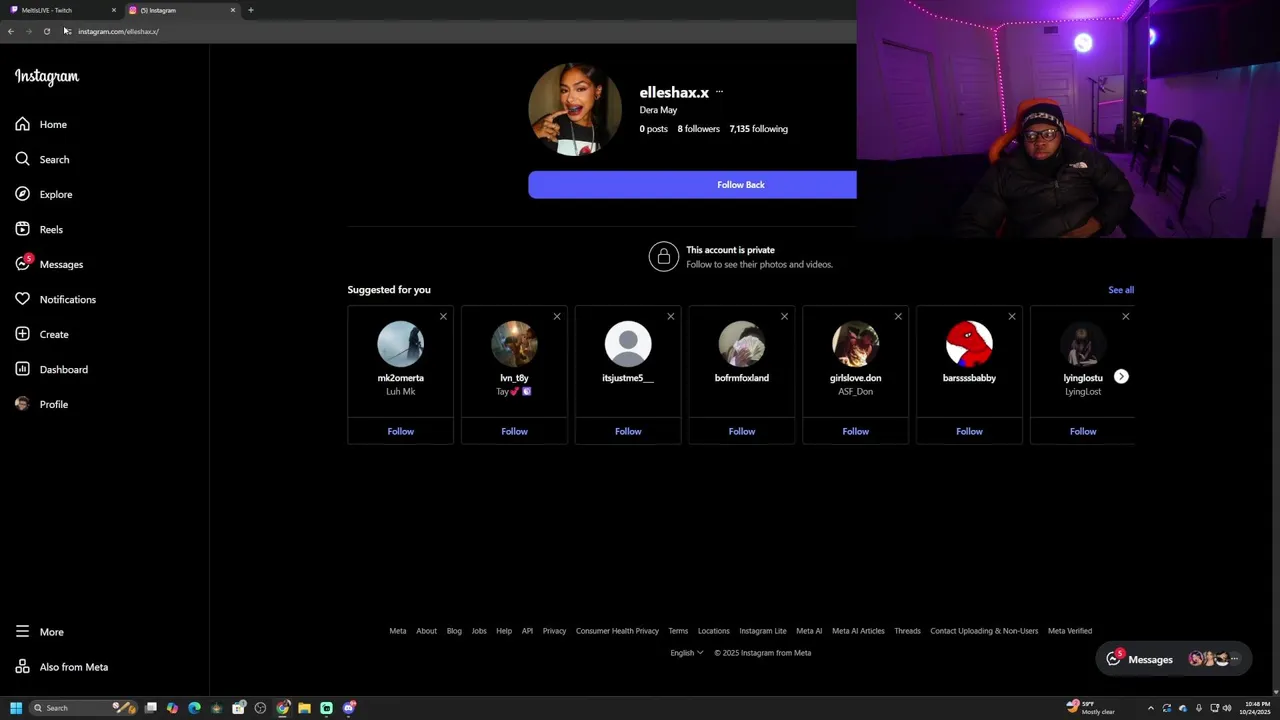Open girlslove.don username link
This screenshot has width=1280, height=720.
pyautogui.click(x=856, y=378)
